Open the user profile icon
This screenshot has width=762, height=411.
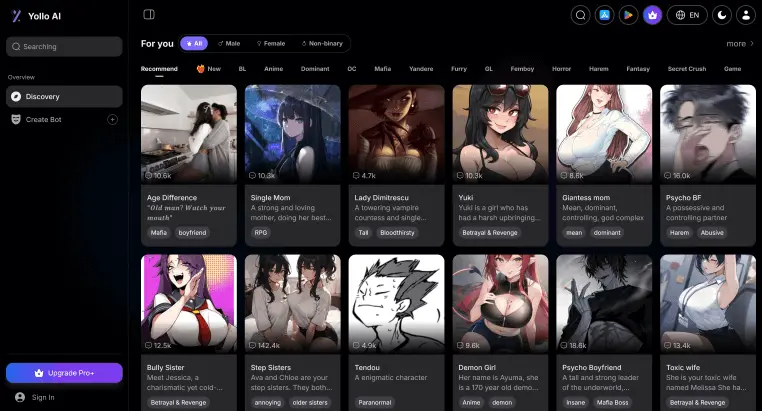click(746, 15)
